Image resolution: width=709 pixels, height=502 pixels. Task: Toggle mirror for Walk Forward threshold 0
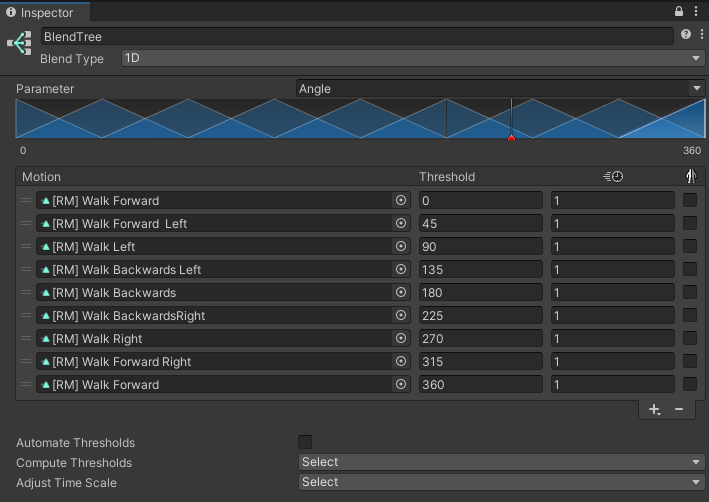690,200
